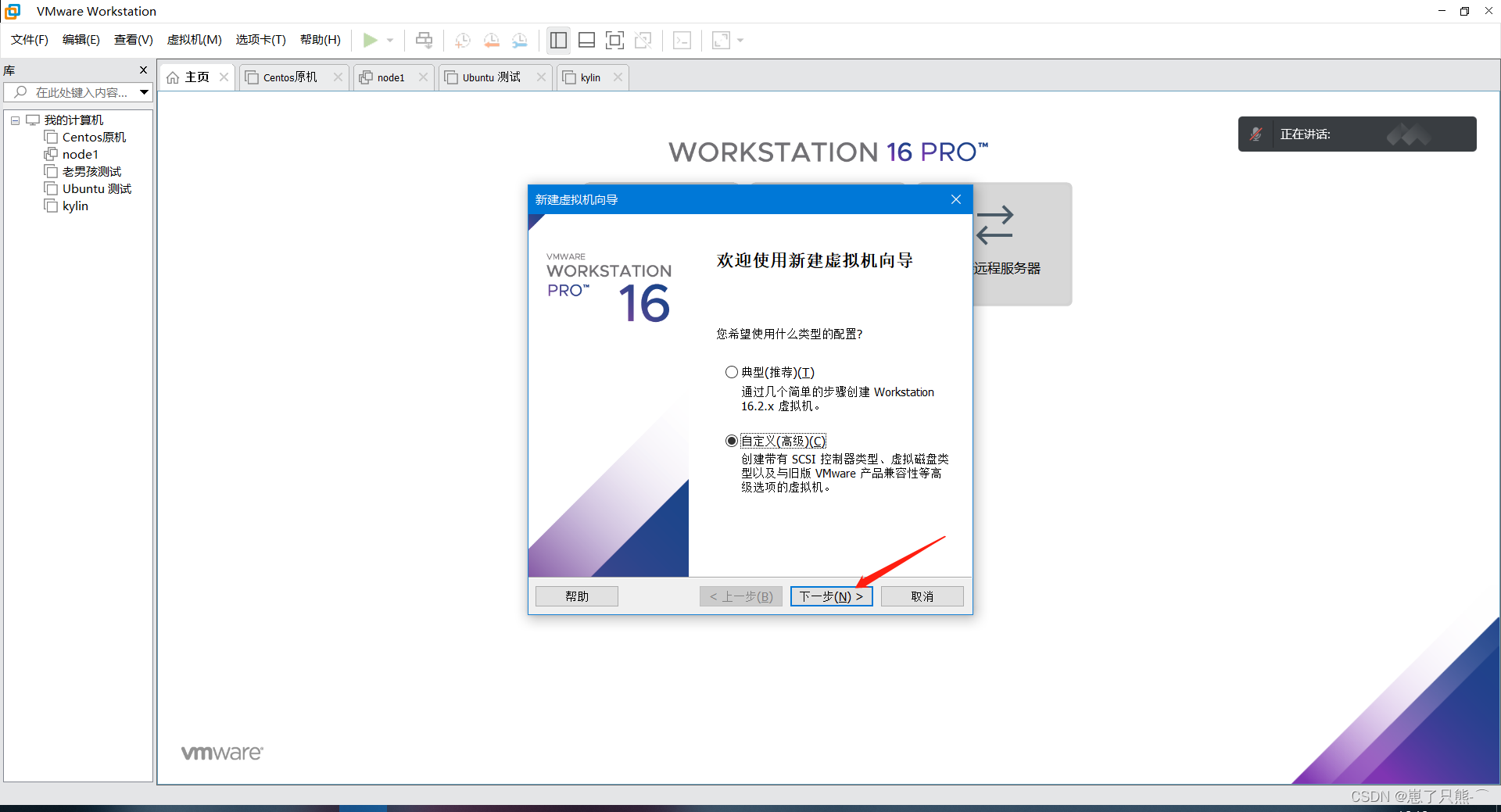The image size is (1501, 812).
Task: Open the 帮助(H) menu
Action: tap(321, 40)
